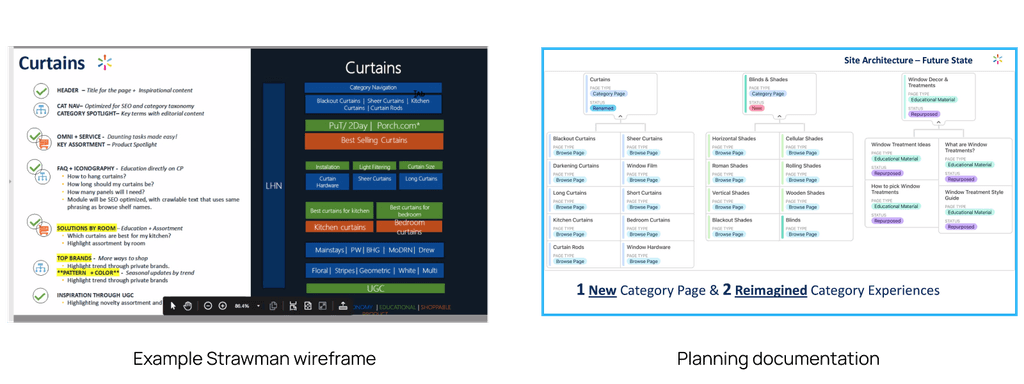Click the Kitchen curtains orange block
The width and height of the screenshot is (1024, 384).
point(340,227)
